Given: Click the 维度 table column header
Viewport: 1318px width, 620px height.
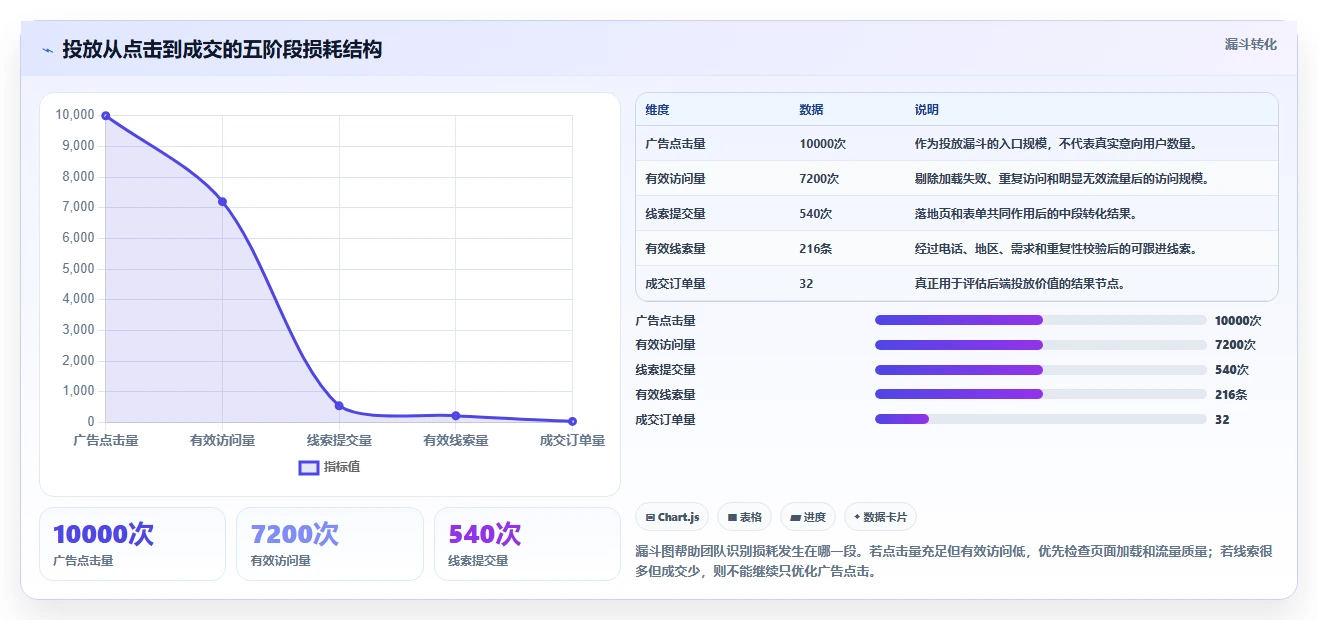Looking at the screenshot, I should point(657,110).
